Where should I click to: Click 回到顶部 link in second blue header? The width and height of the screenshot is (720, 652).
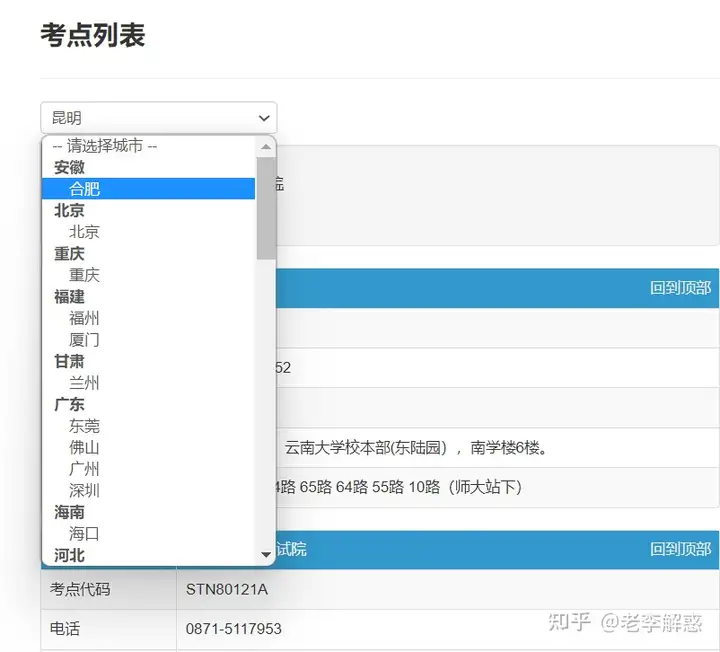point(680,549)
